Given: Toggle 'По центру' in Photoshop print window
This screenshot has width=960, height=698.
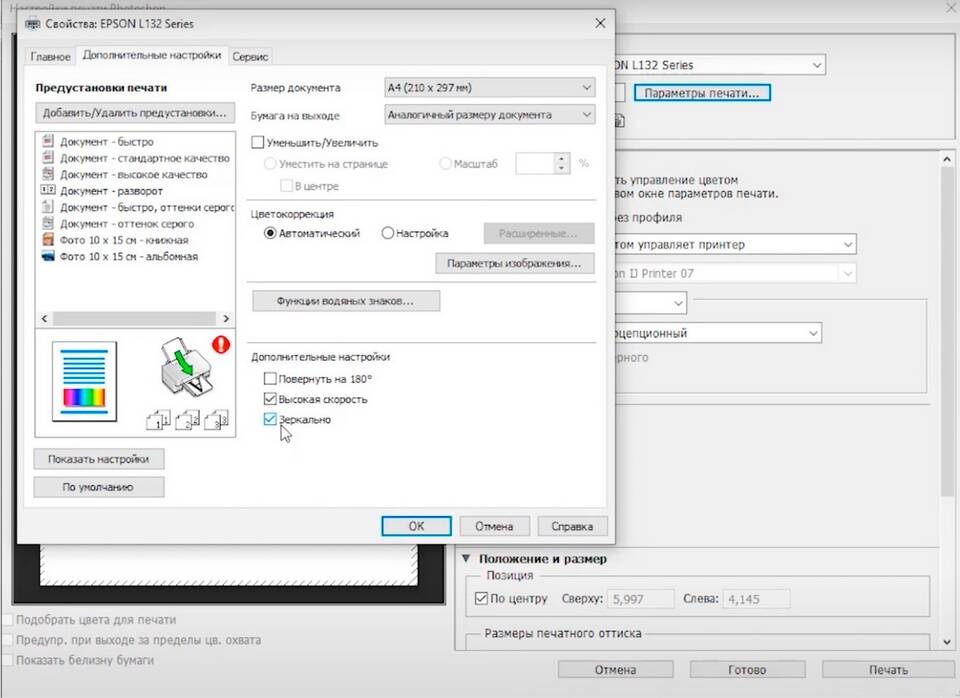Looking at the screenshot, I should 481,598.
